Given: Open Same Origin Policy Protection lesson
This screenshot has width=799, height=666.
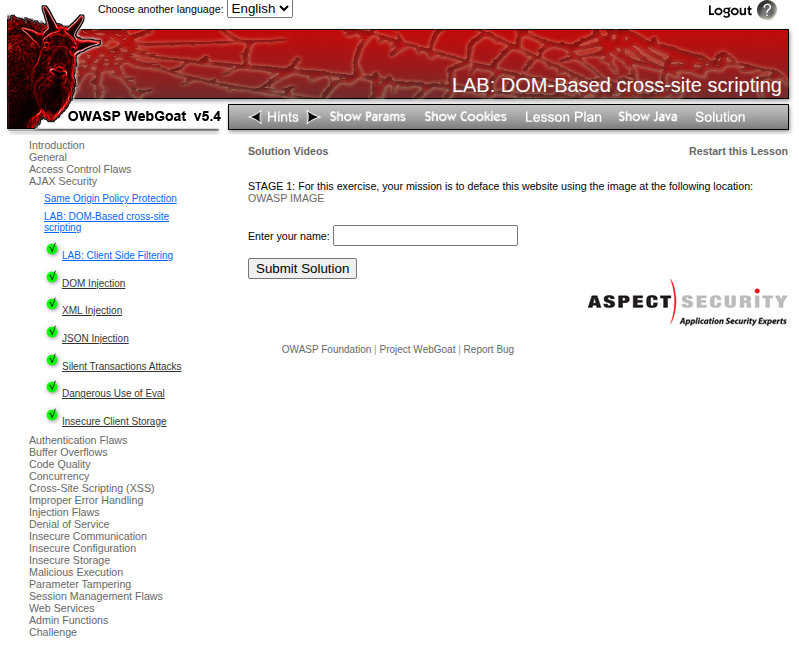Looking at the screenshot, I should point(110,198).
